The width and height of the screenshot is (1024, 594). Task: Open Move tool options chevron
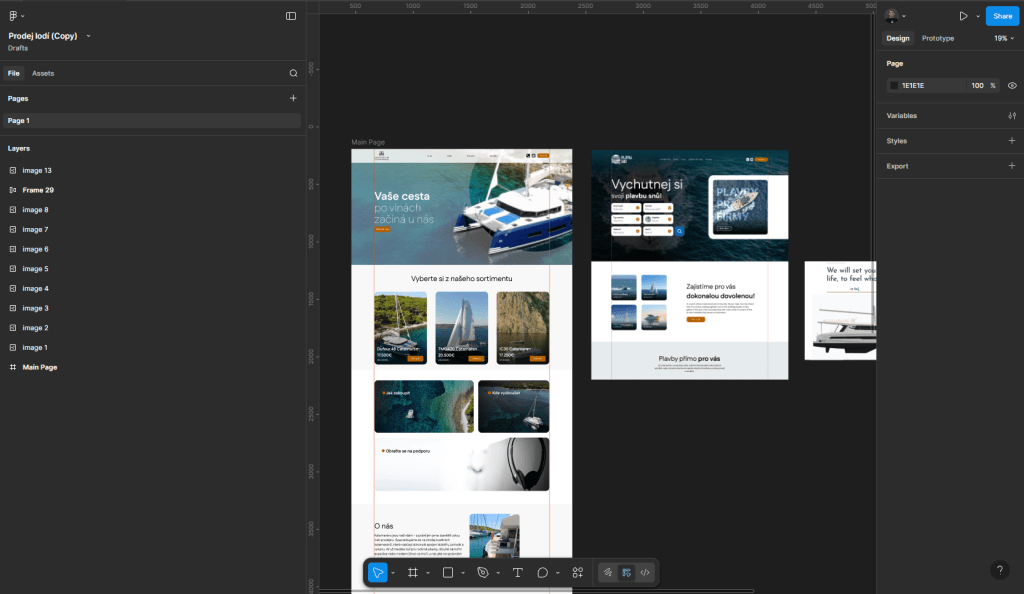pos(392,573)
